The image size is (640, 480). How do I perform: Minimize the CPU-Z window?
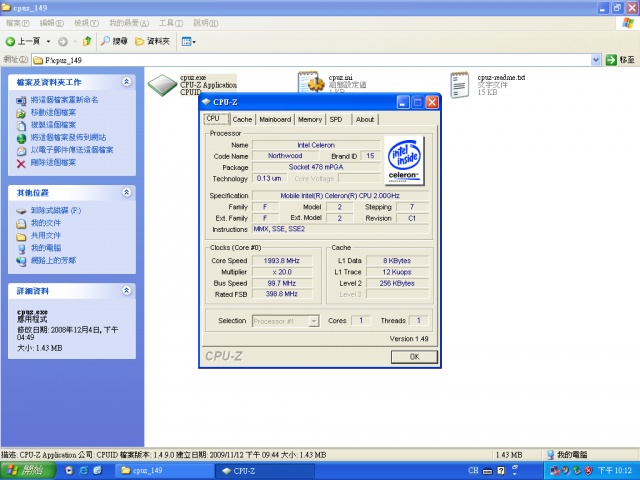[x=403, y=102]
